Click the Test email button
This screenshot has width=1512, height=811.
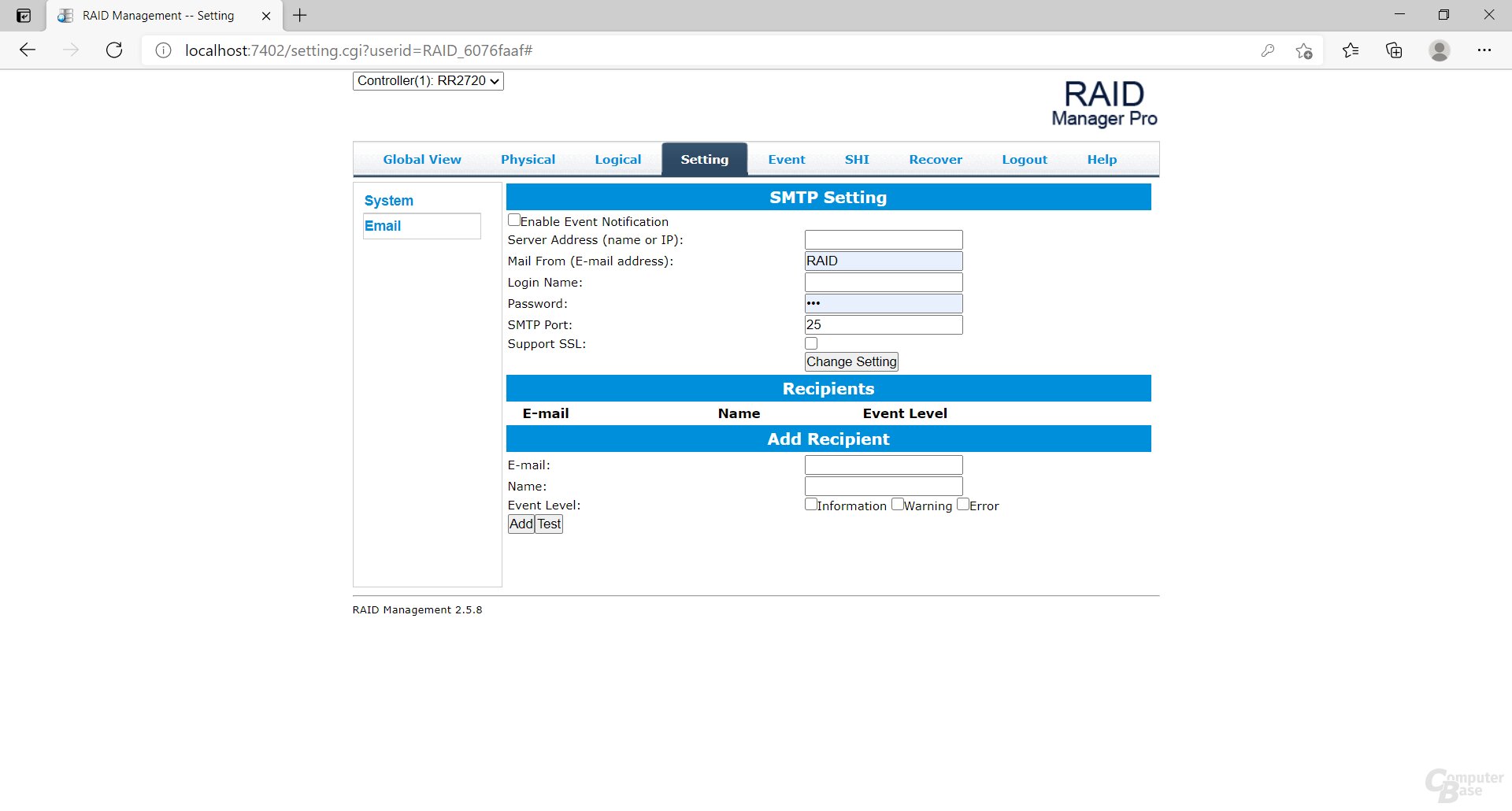coord(549,524)
